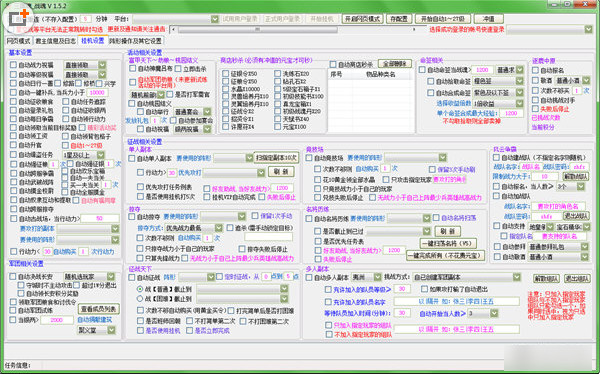This screenshot has height=374, width=600.
Task: Check the 元宝X100 shop item
Action: click(278, 127)
